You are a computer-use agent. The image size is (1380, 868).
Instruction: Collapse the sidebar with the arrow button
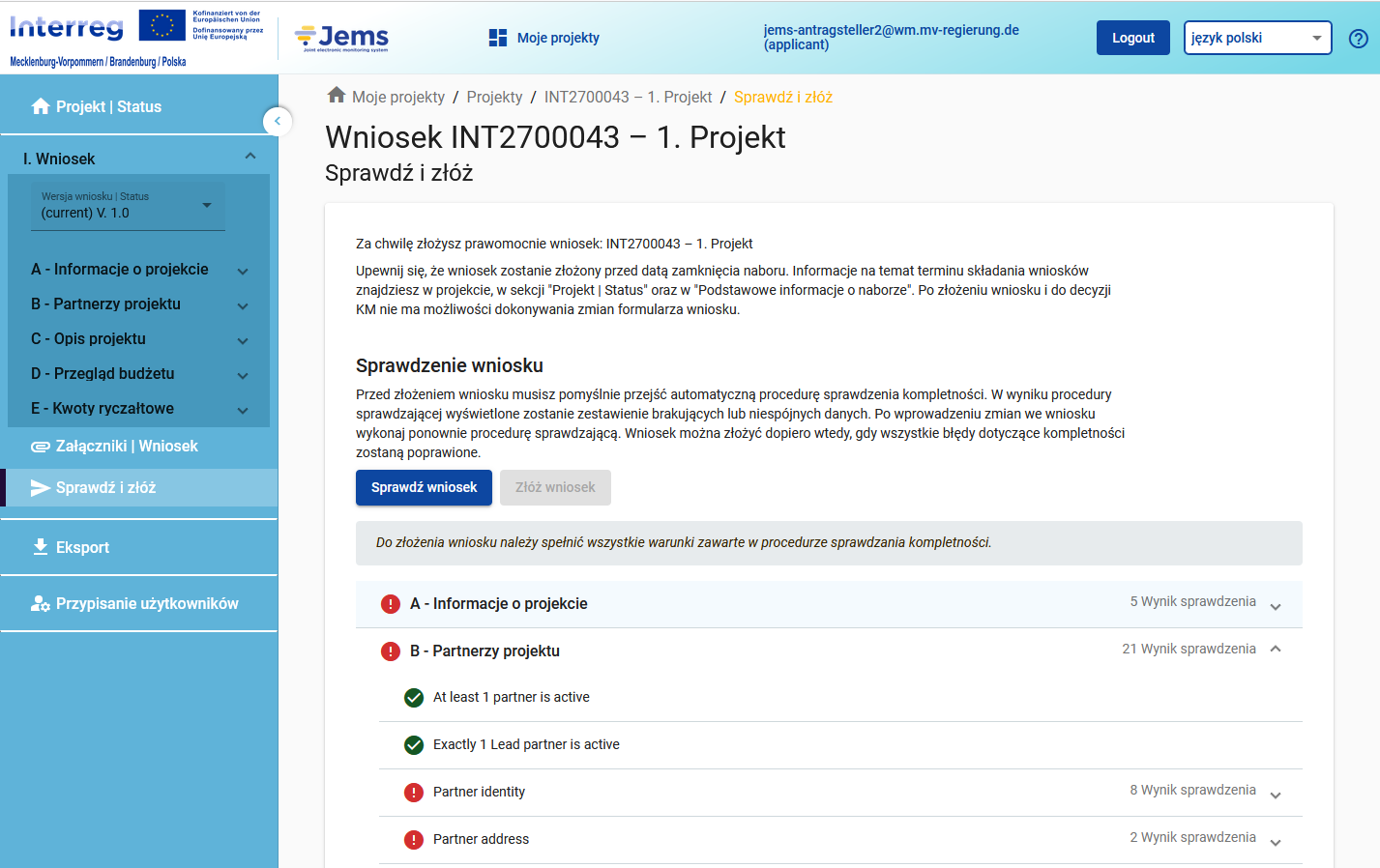[278, 121]
